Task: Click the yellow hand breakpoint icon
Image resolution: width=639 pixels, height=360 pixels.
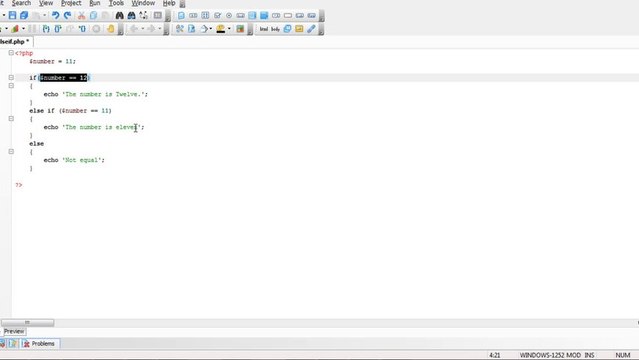Action: click(110, 29)
